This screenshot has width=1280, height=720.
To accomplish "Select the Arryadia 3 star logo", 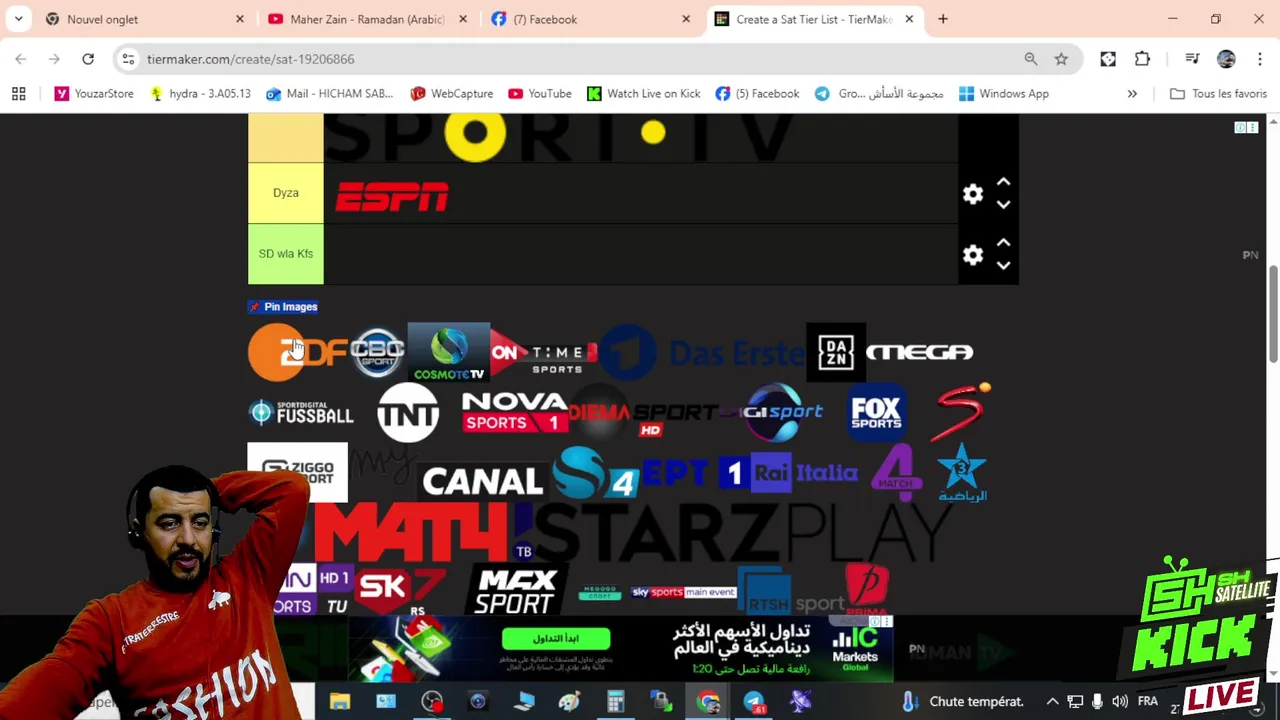I will point(962,472).
